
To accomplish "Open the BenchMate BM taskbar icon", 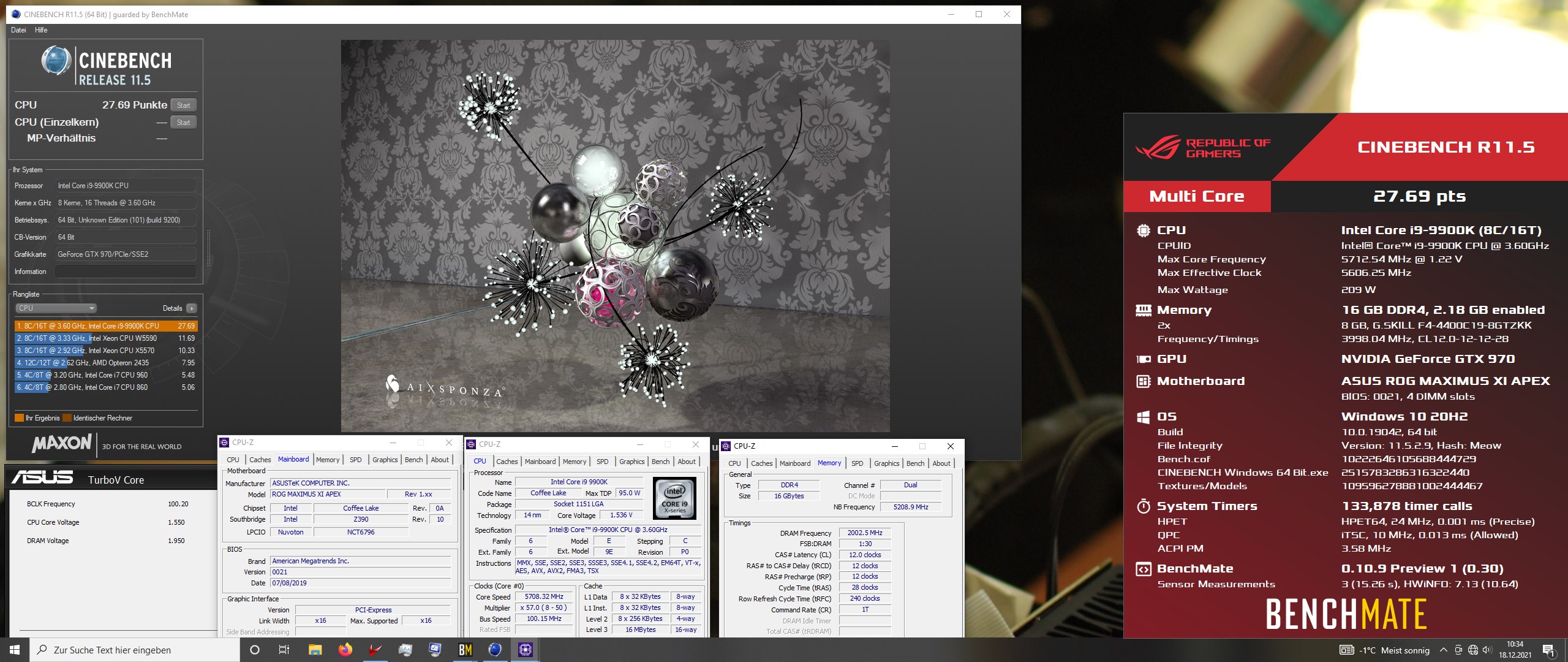I will pos(465,650).
